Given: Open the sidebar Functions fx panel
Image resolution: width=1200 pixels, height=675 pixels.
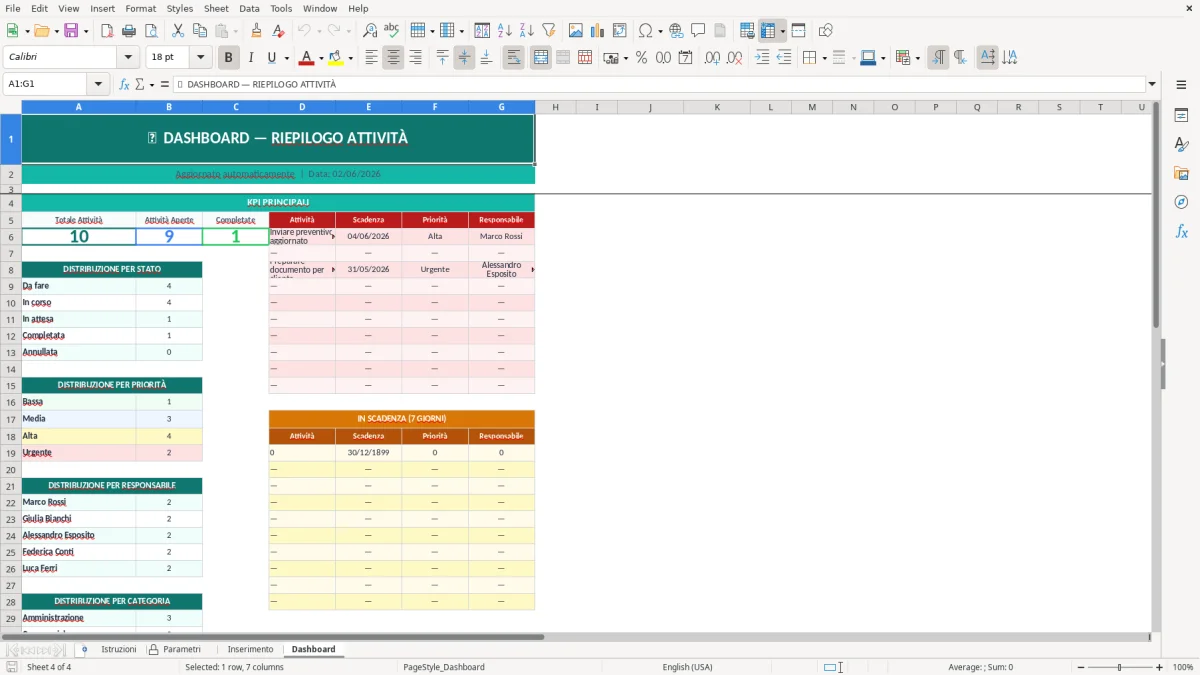Looking at the screenshot, I should coord(1181,231).
